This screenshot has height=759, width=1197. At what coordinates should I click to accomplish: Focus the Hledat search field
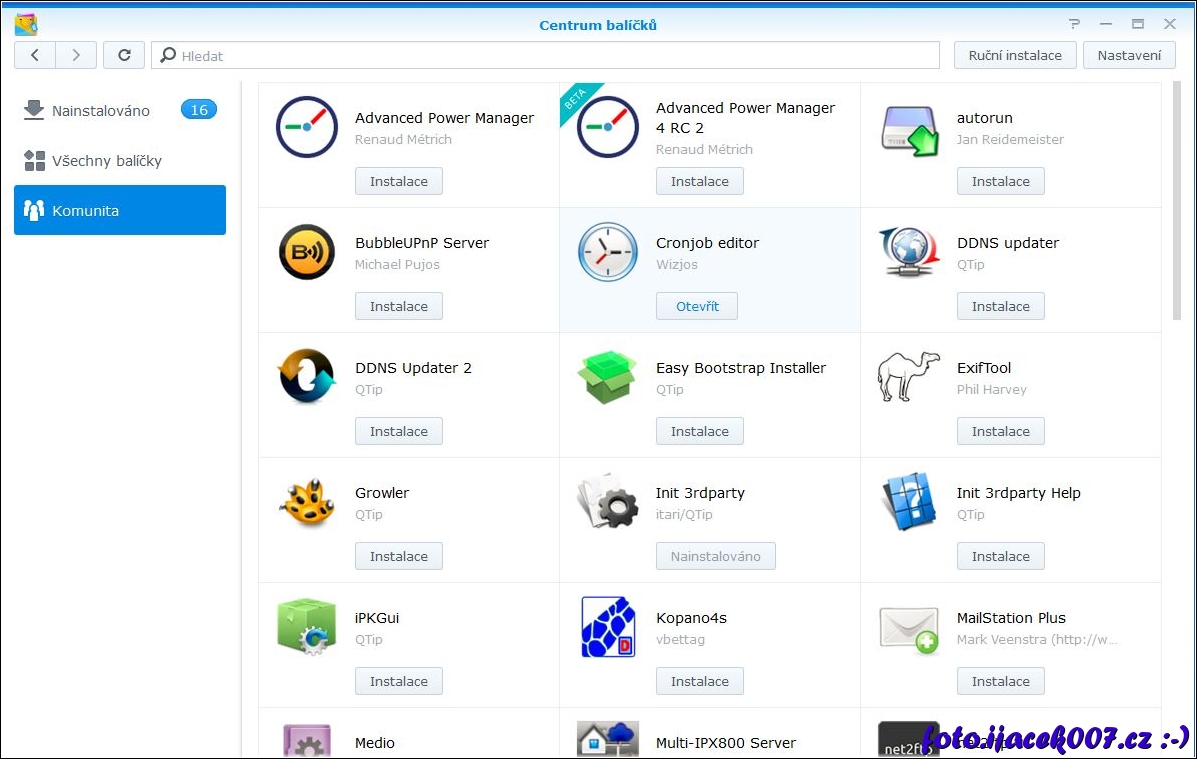point(550,56)
